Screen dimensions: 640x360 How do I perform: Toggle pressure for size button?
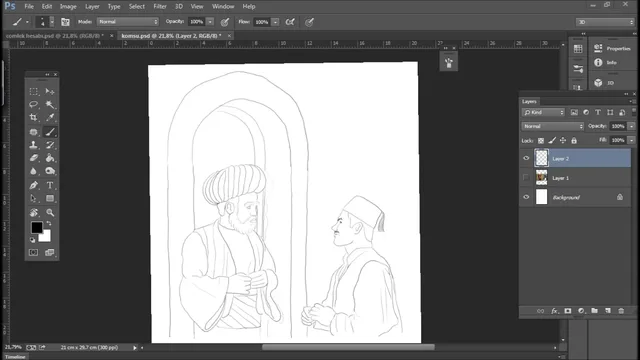(x=309, y=22)
